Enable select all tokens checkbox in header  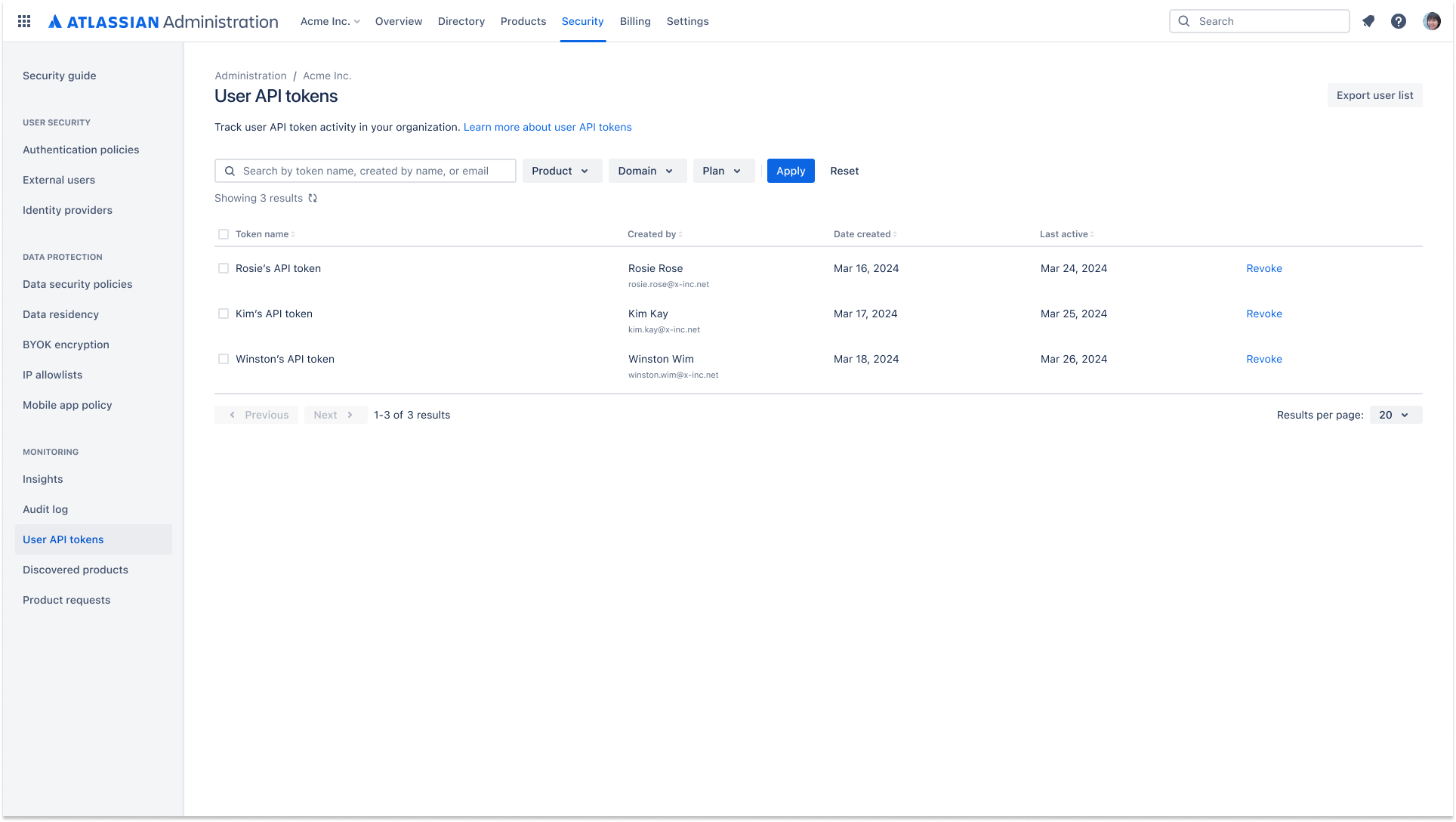click(x=223, y=234)
